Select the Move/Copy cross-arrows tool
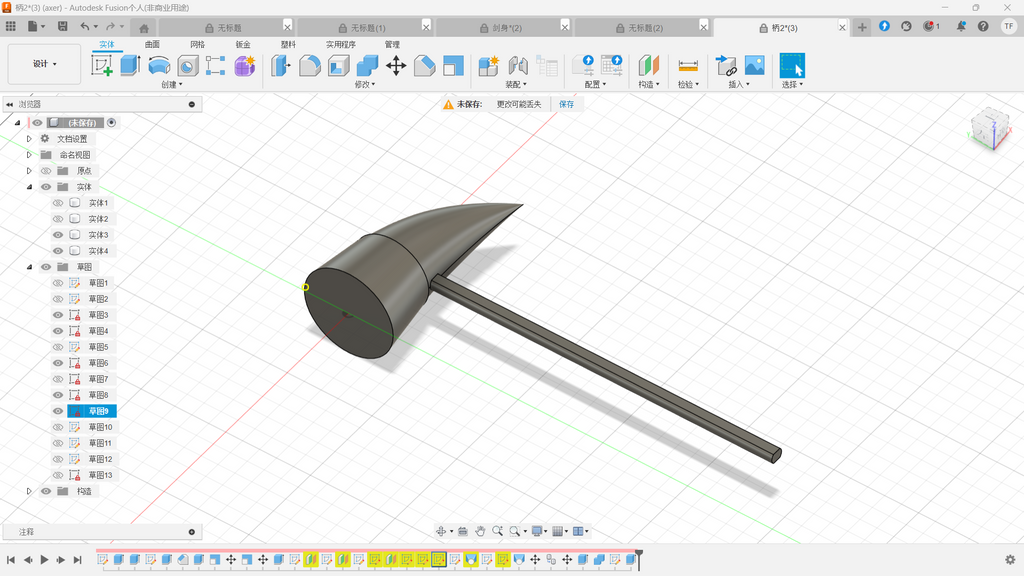This screenshot has height=576, width=1024. (396, 66)
